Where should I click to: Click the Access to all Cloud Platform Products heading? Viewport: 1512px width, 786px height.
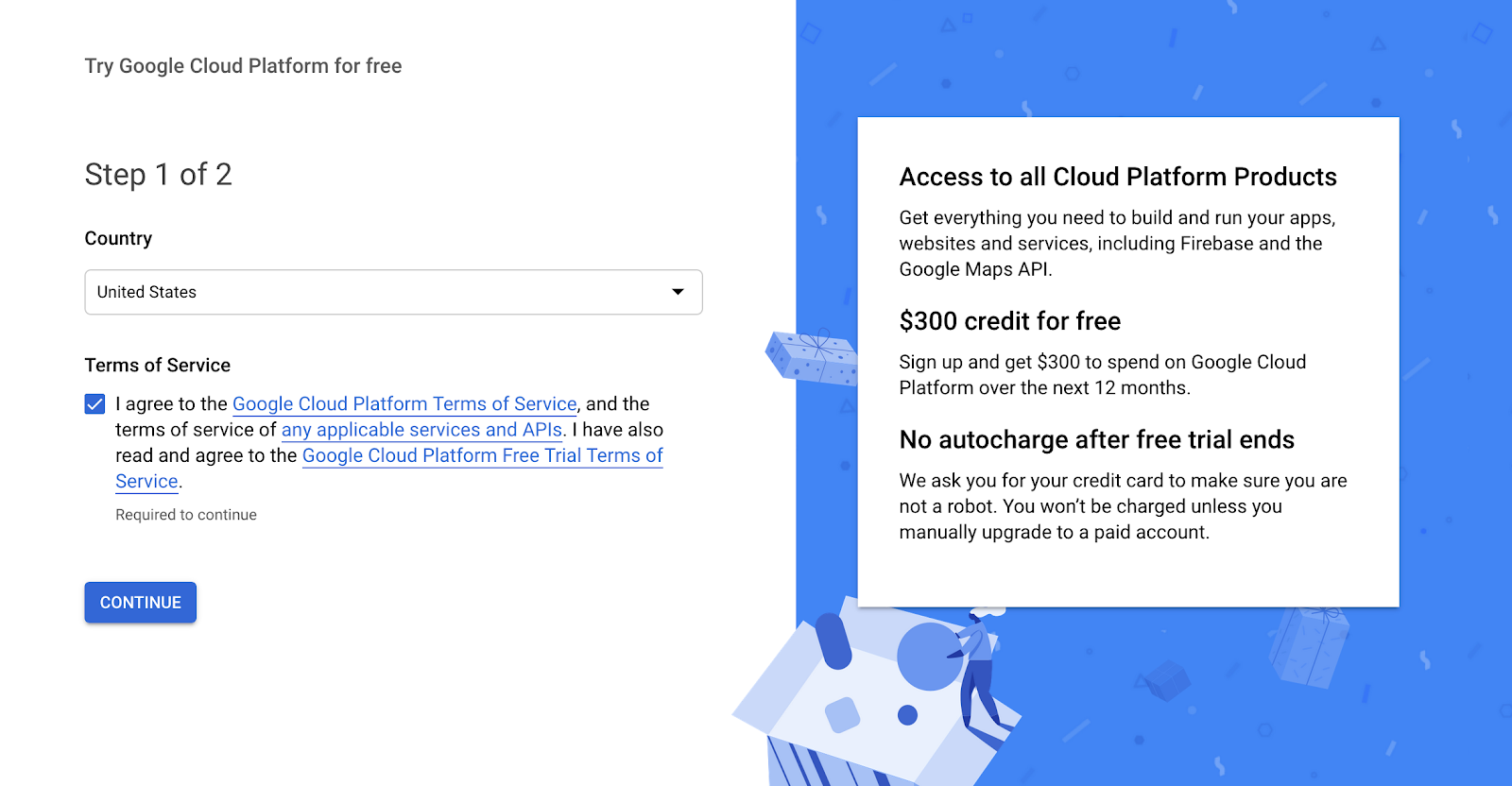[x=1118, y=177]
